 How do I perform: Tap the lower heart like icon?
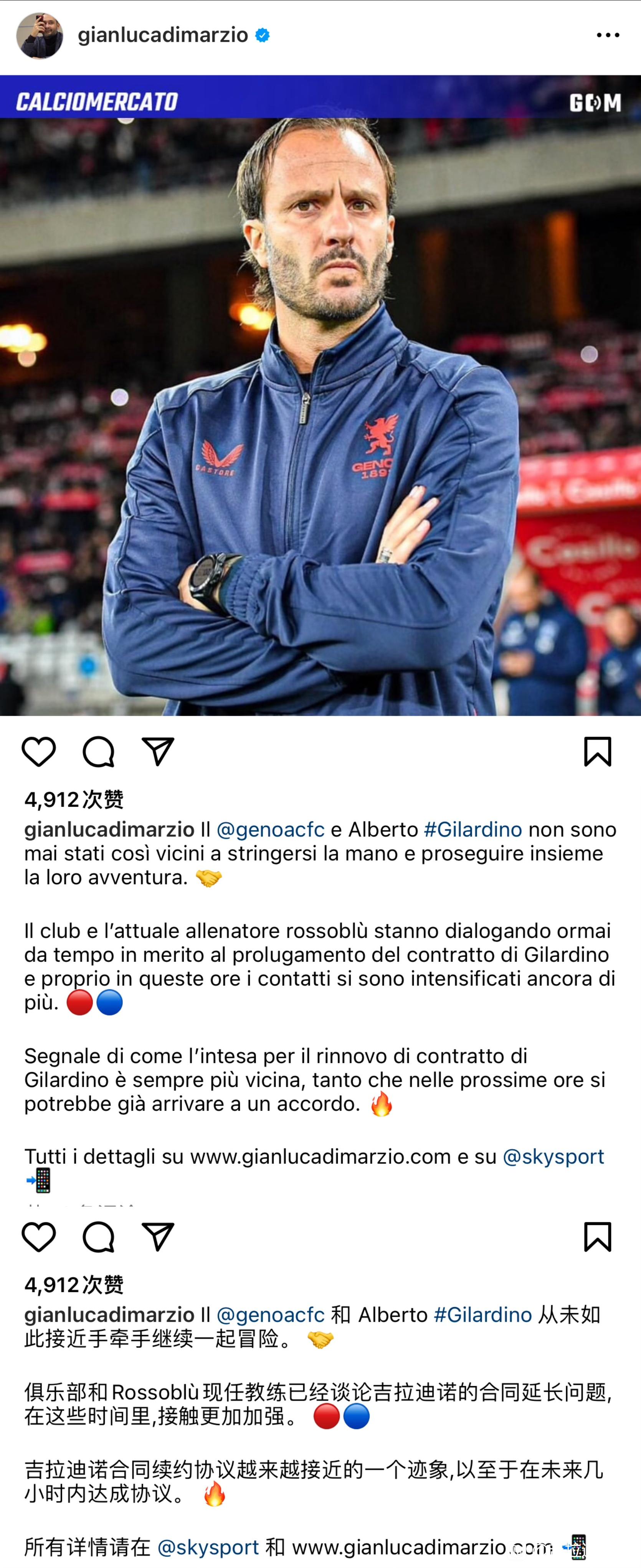pos(39,1237)
